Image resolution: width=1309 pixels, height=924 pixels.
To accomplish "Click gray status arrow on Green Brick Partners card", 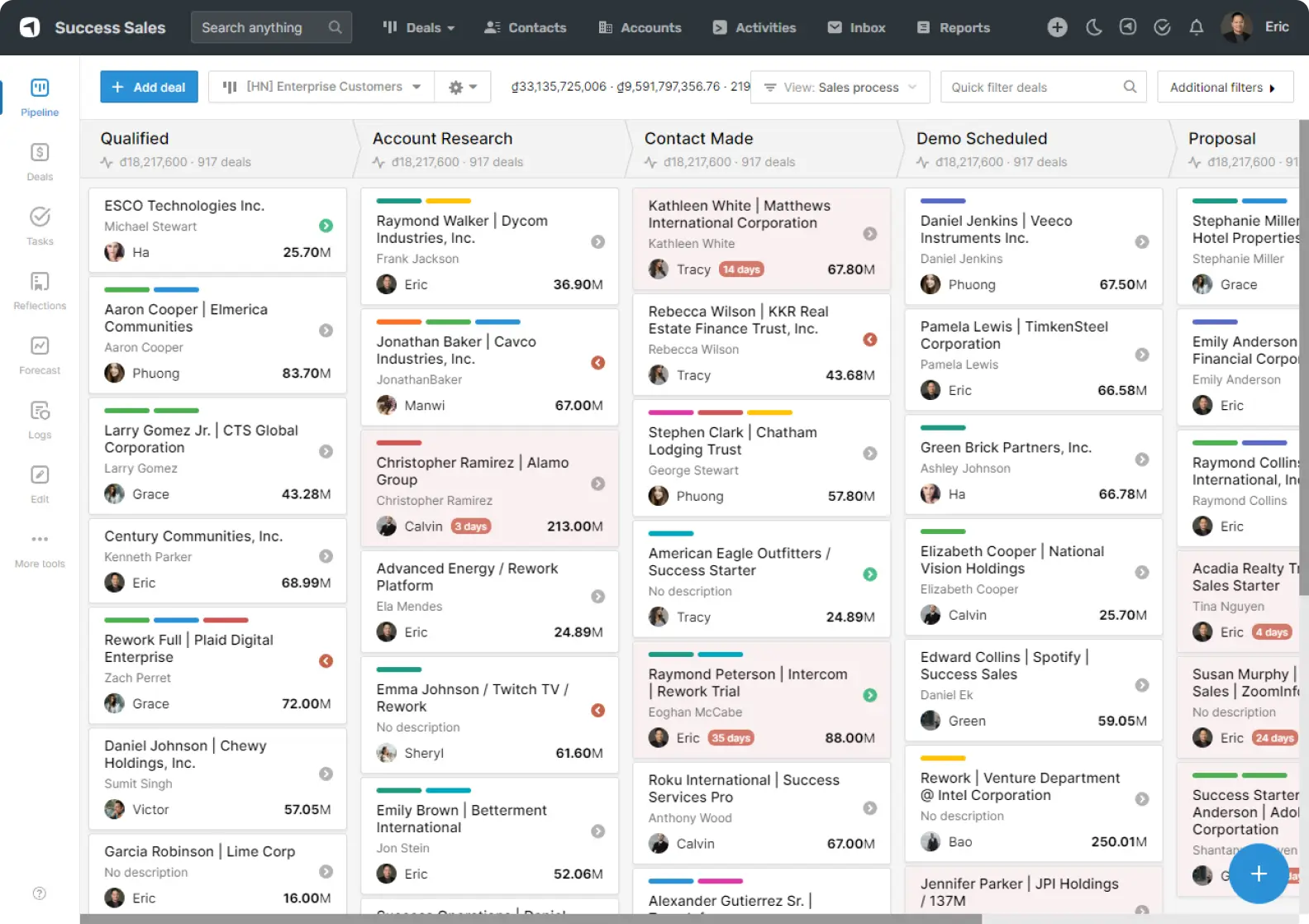I will [x=1141, y=460].
